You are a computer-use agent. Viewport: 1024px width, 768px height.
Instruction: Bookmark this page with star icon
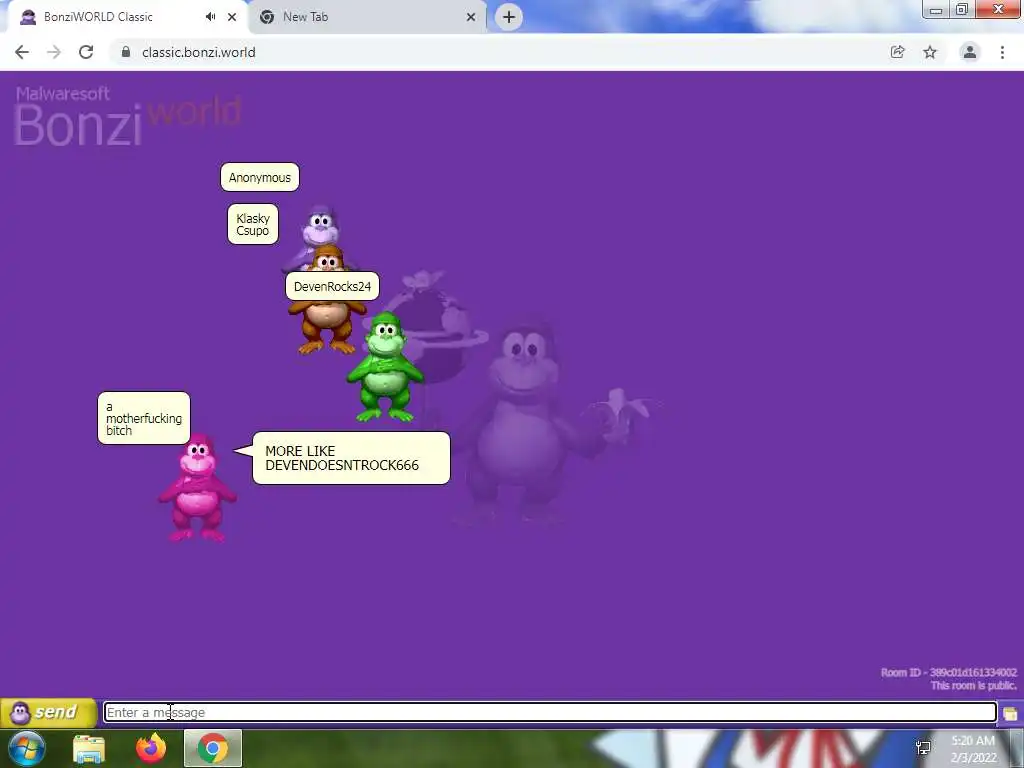click(x=930, y=52)
